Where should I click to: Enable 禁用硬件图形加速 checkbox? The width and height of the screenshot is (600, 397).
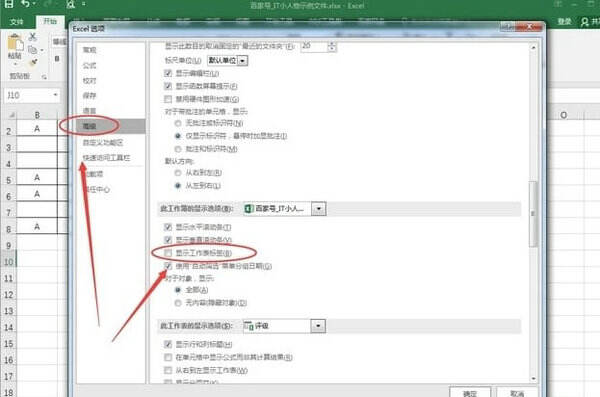click(x=168, y=99)
